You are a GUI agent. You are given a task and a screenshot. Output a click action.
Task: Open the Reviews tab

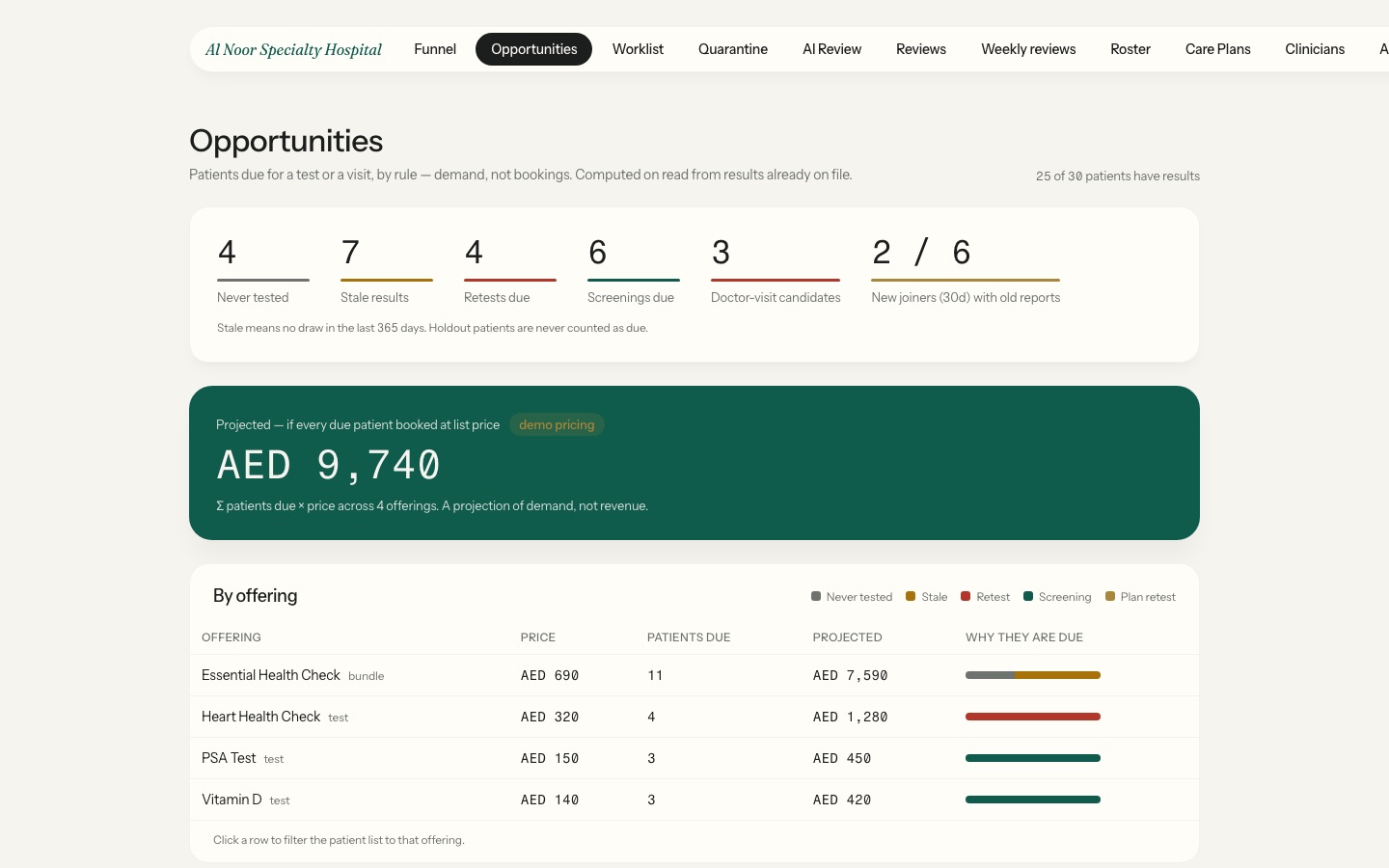coord(921,49)
